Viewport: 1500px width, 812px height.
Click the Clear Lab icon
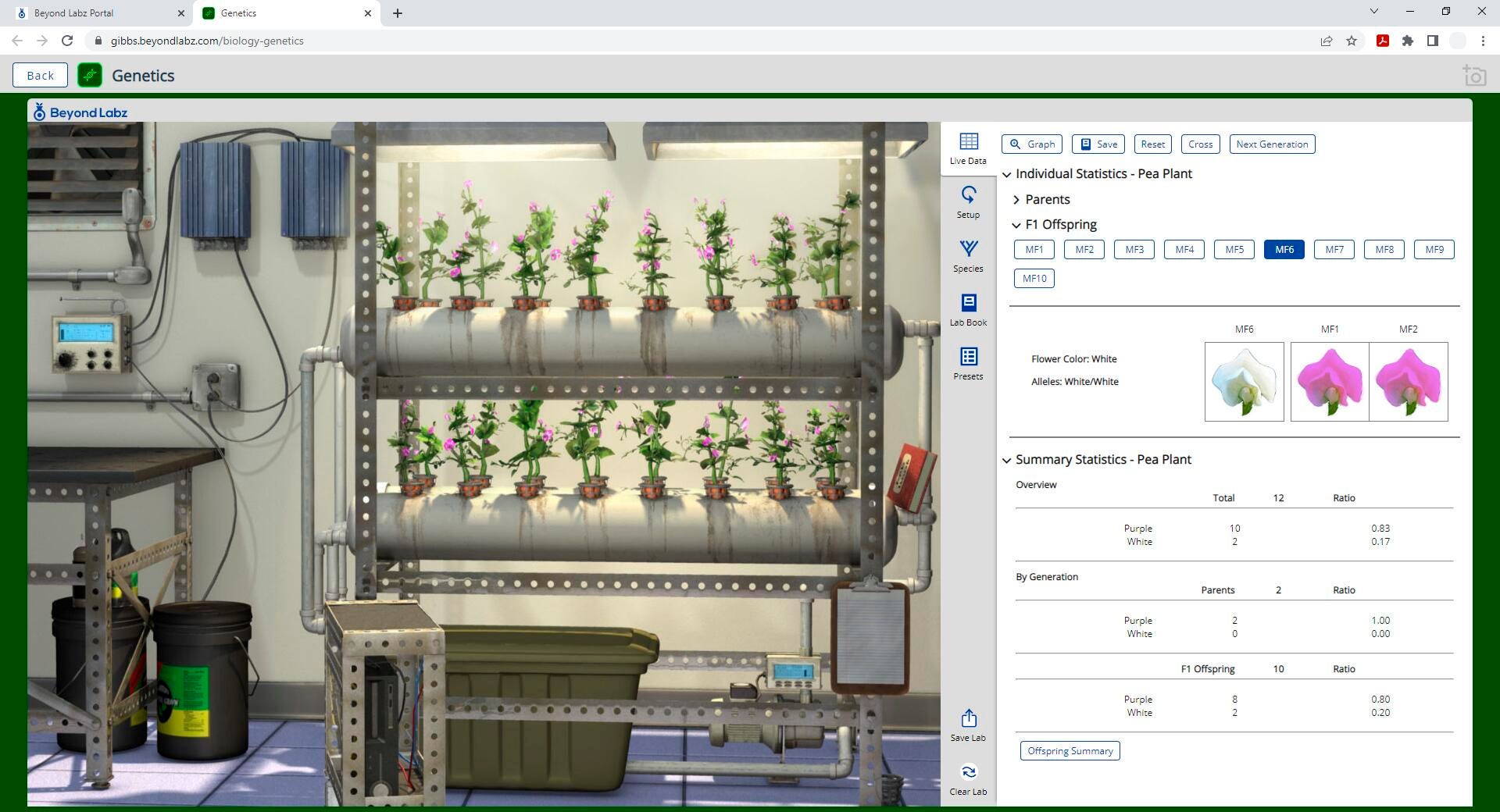click(968, 778)
